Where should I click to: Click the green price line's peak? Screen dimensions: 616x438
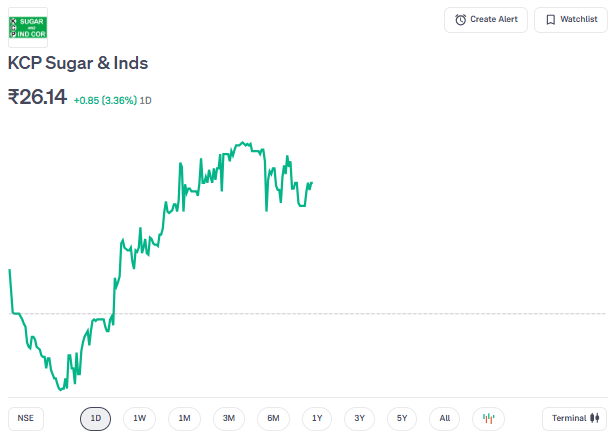(241, 143)
